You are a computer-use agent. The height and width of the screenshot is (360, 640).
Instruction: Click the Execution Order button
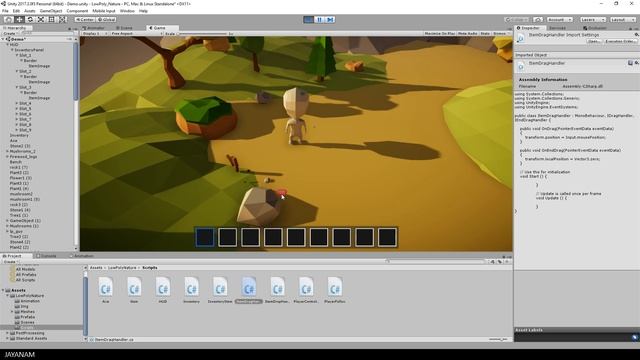click(620, 41)
